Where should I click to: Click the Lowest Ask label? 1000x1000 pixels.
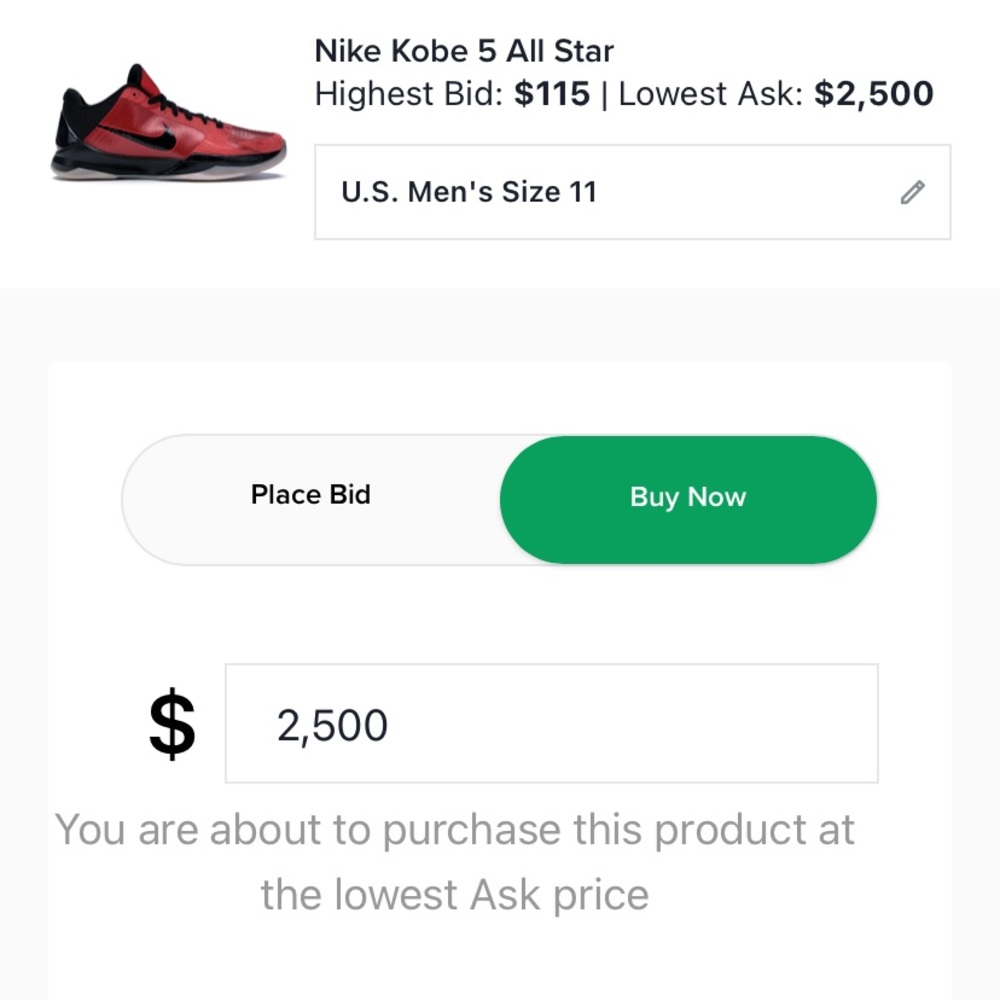tap(711, 95)
